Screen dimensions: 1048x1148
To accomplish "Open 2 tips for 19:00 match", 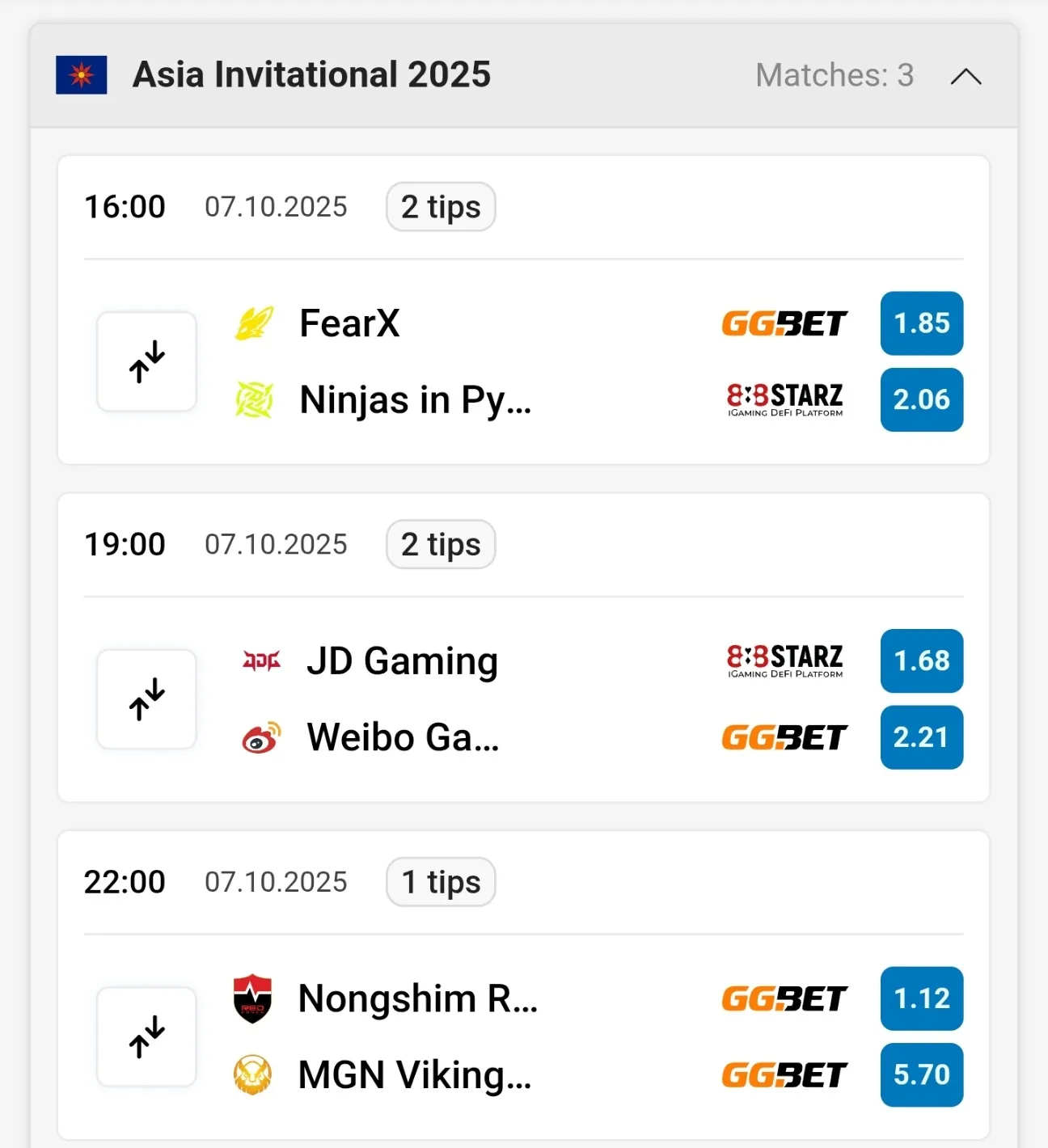I will (x=441, y=544).
